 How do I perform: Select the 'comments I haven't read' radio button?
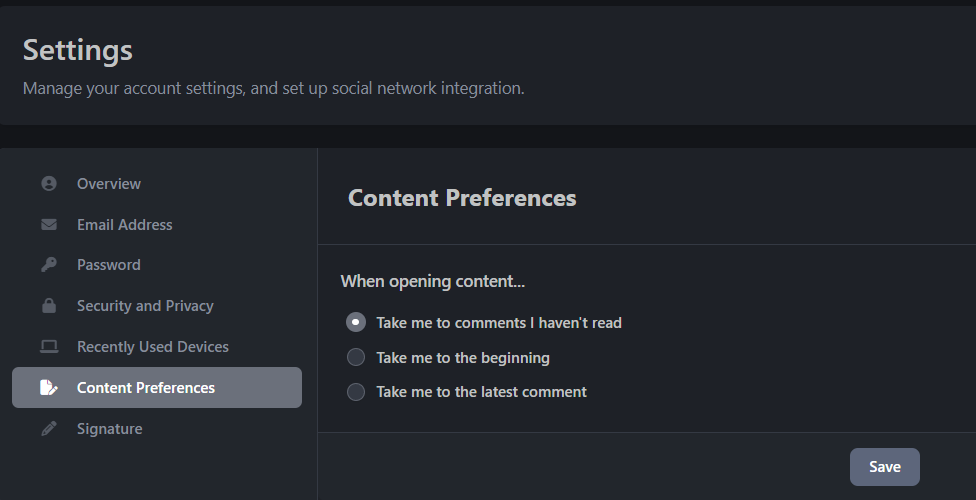click(x=356, y=322)
